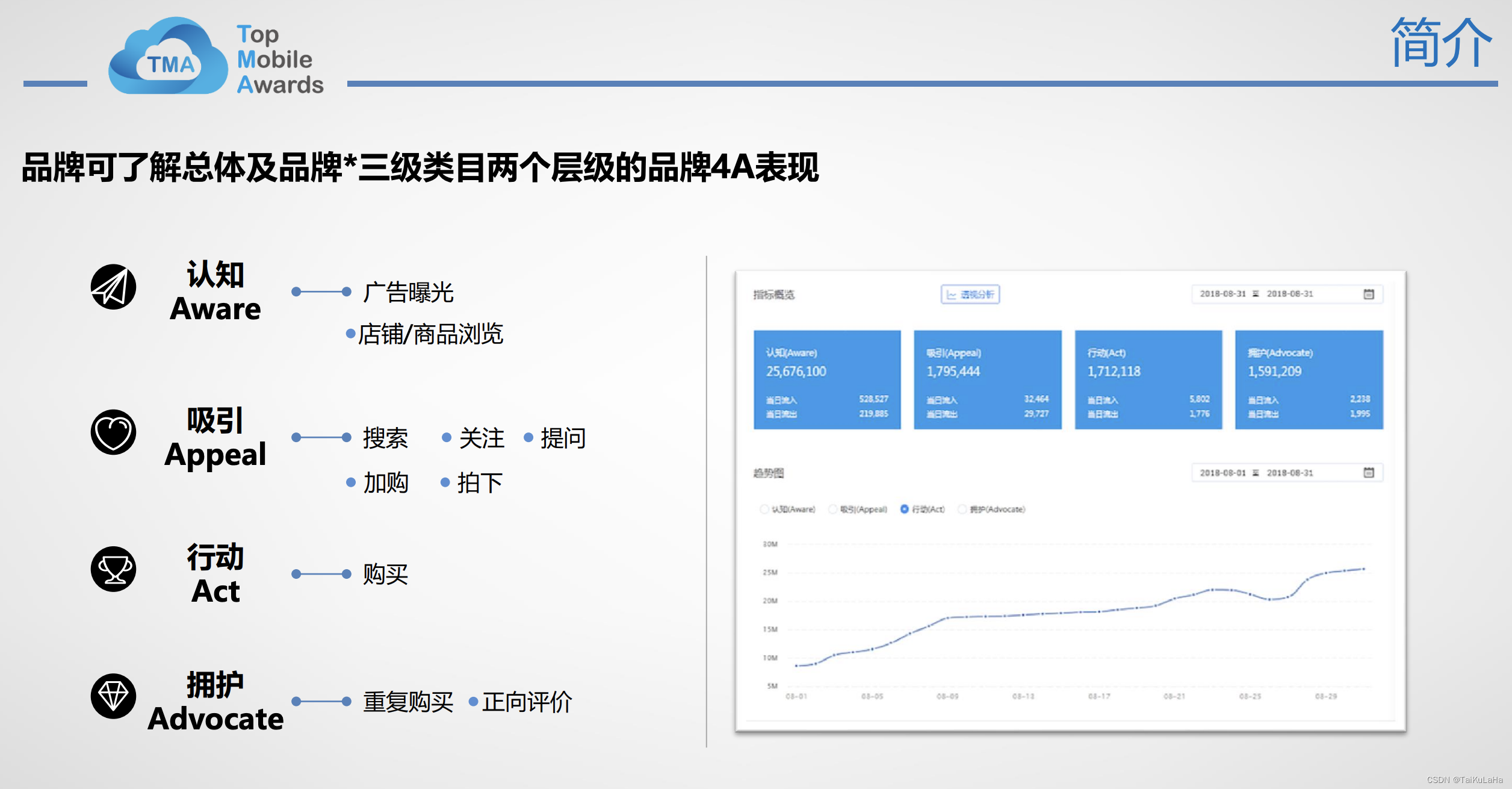The height and width of the screenshot is (789, 1512).
Task: Click the 搜索 label
Action: pos(385,438)
